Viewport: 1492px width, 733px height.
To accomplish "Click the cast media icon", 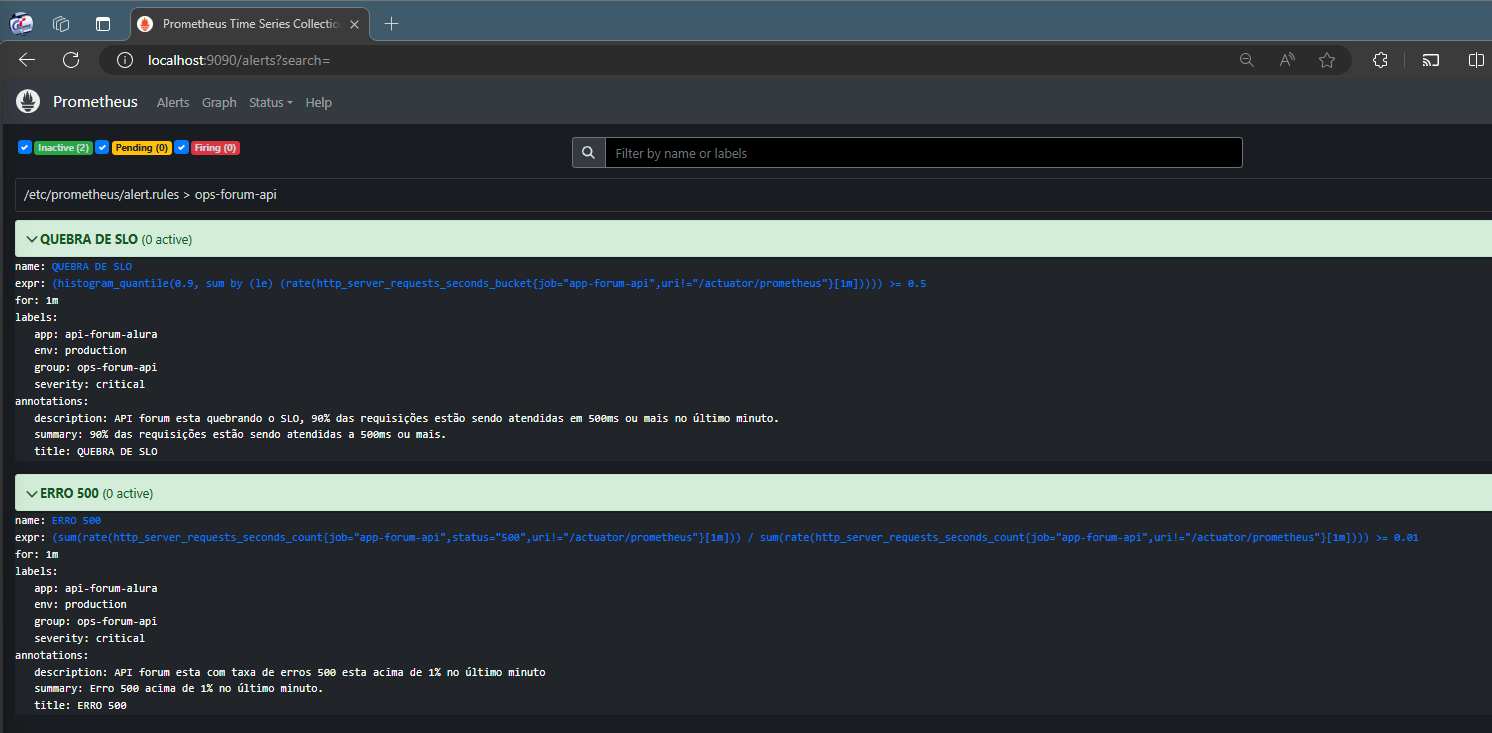I will click(x=1431, y=60).
